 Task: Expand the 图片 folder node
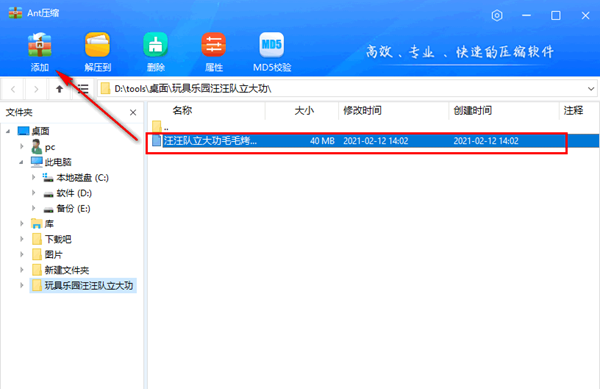coord(22,254)
